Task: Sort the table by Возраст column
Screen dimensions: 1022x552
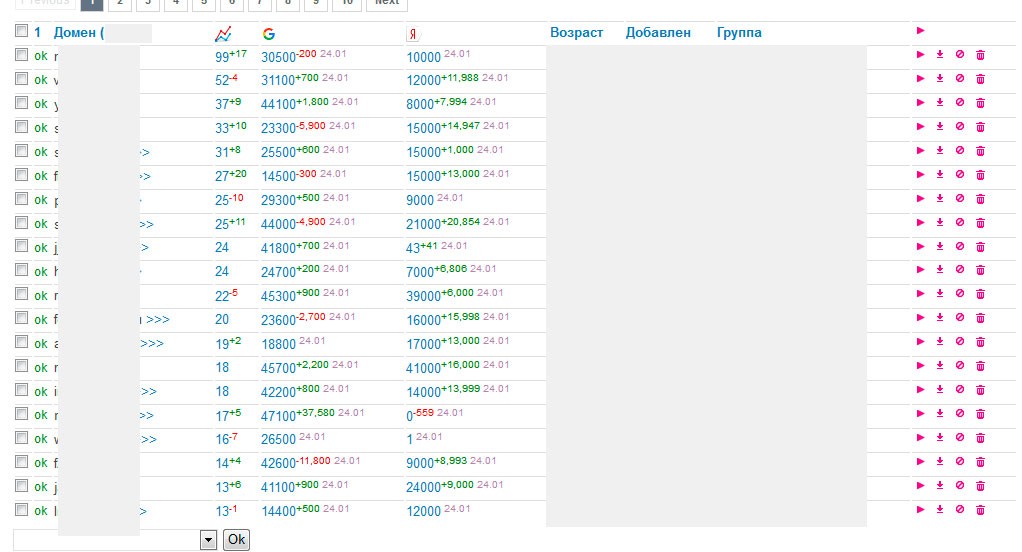Action: coord(576,33)
